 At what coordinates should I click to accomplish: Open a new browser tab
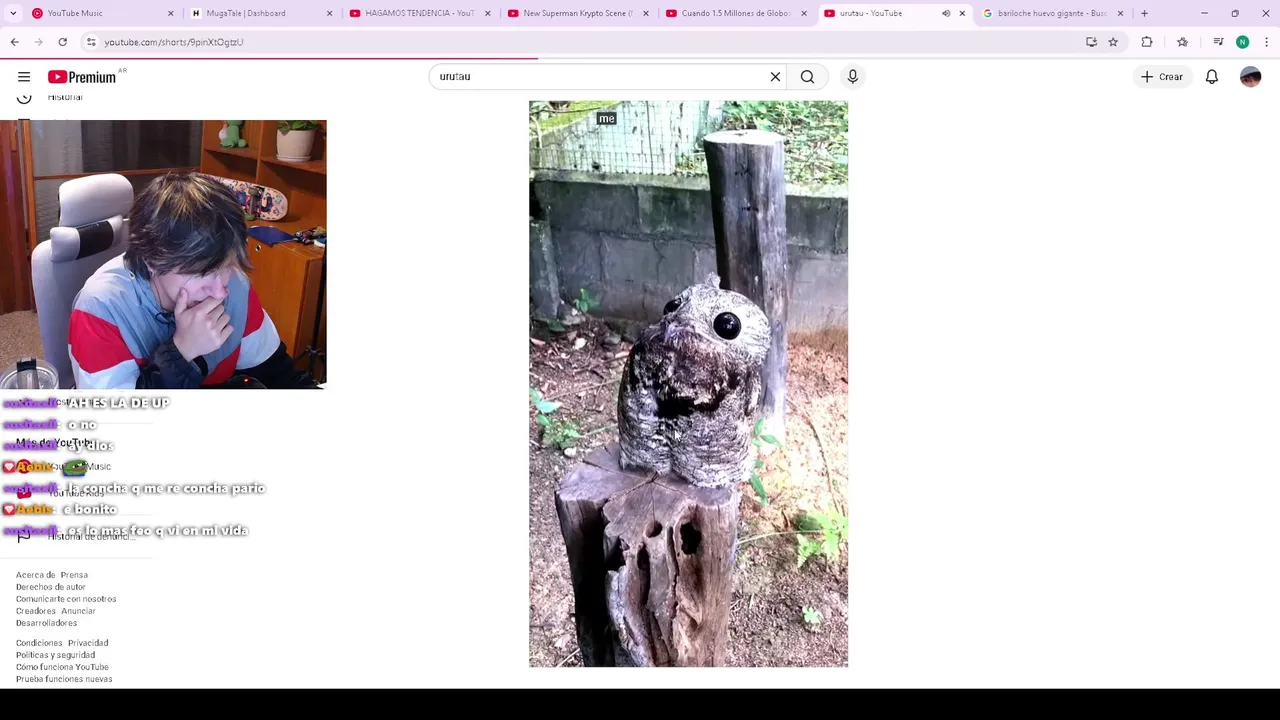pyautogui.click(x=1144, y=13)
